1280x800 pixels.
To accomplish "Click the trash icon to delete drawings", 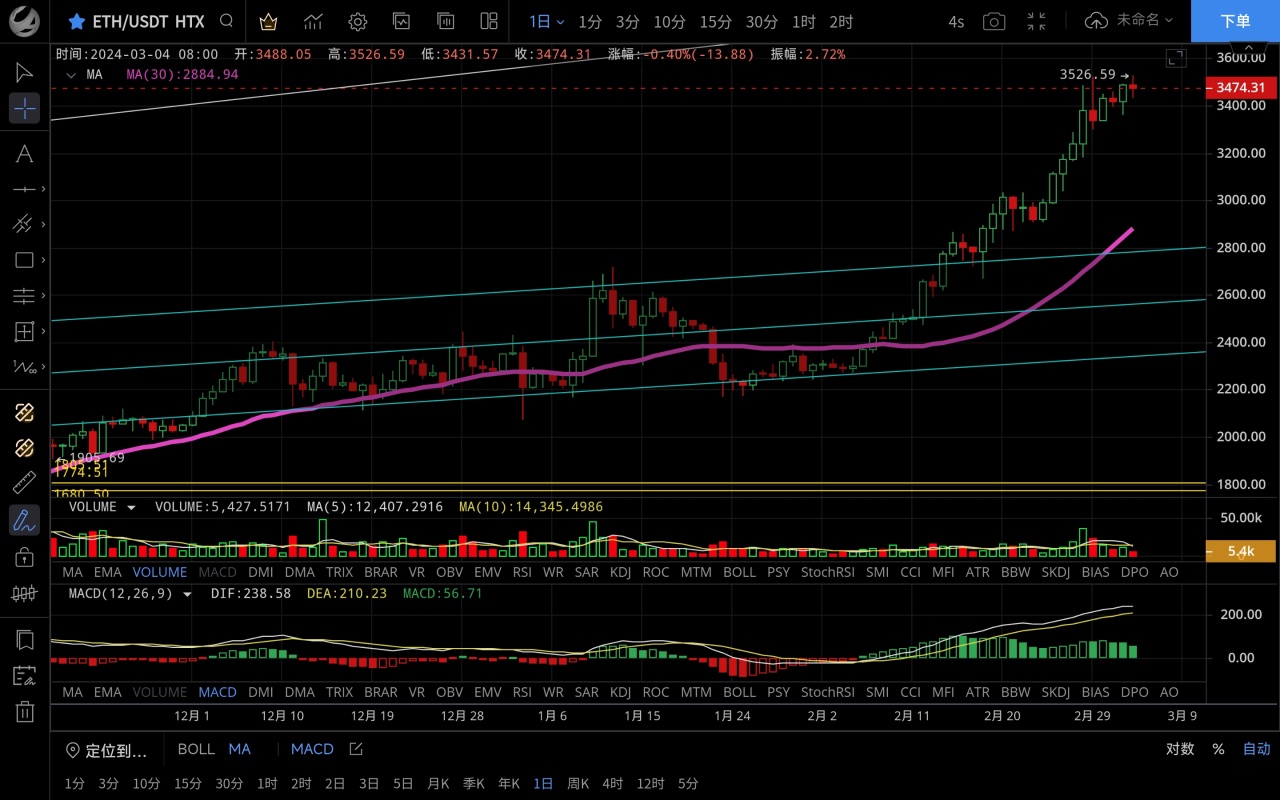I will [24, 712].
